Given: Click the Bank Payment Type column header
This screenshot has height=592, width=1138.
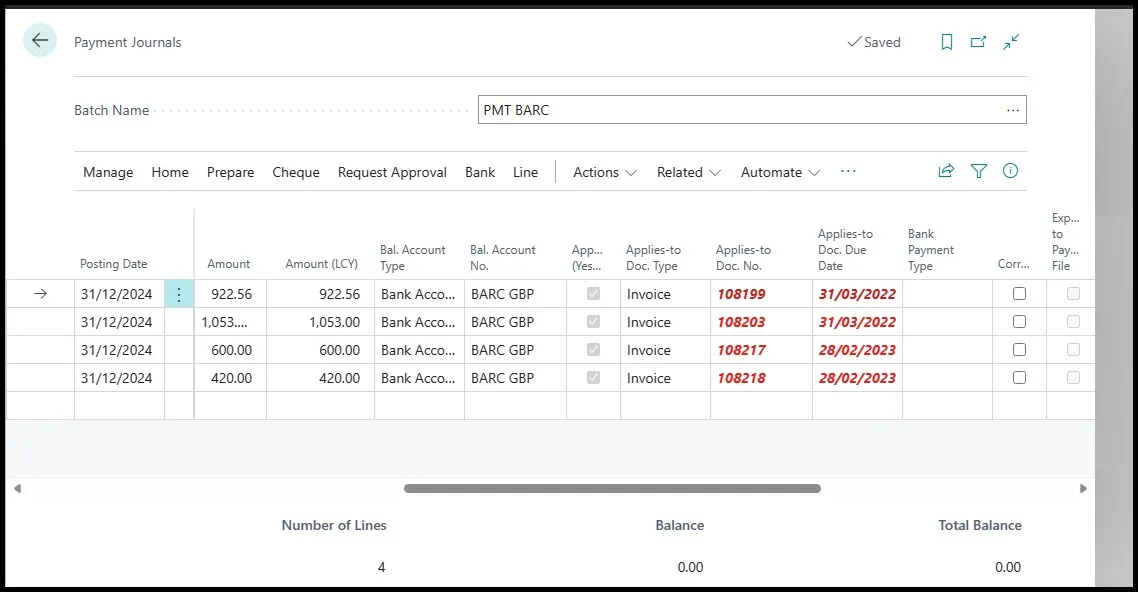Looking at the screenshot, I should tap(930, 250).
